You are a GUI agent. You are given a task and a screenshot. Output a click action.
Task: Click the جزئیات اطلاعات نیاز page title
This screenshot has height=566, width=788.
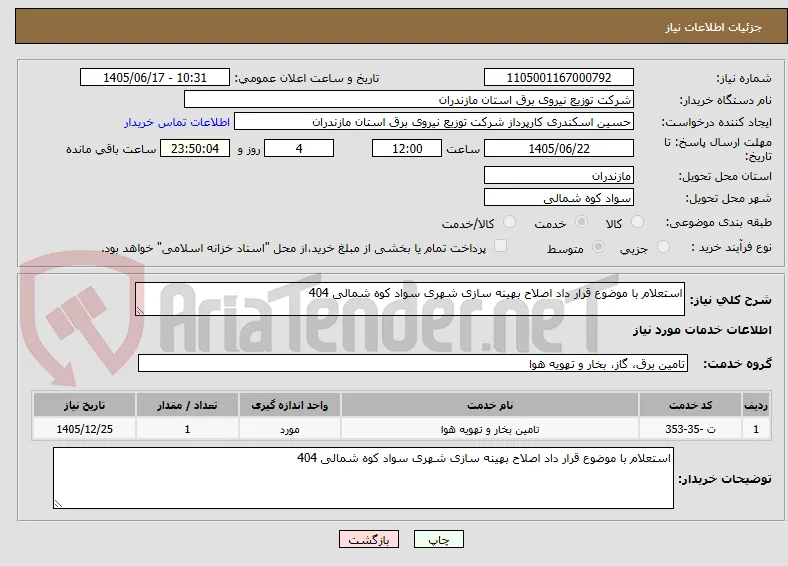point(714,27)
